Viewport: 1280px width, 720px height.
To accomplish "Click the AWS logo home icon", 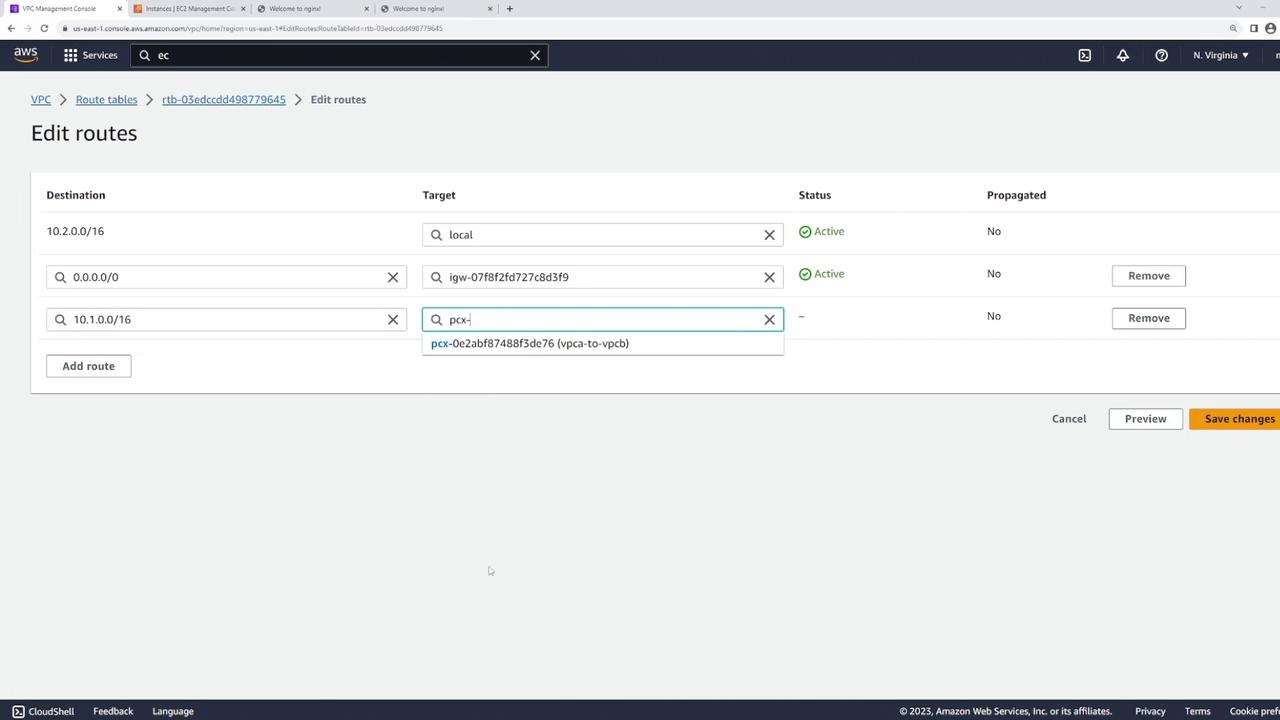I will pos(26,55).
